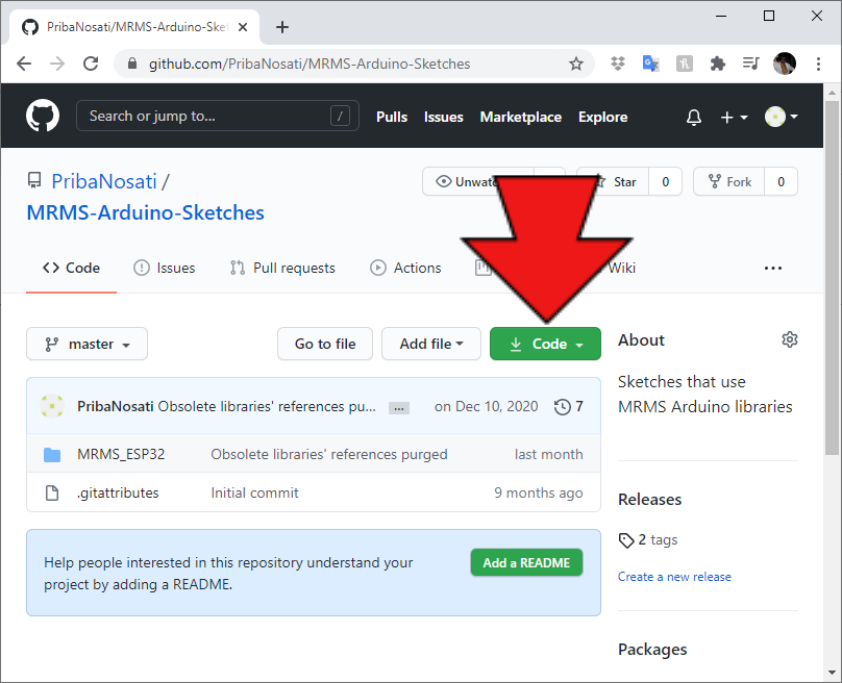Switch to the Pull requests tab
842x683 pixels.
click(x=282, y=268)
